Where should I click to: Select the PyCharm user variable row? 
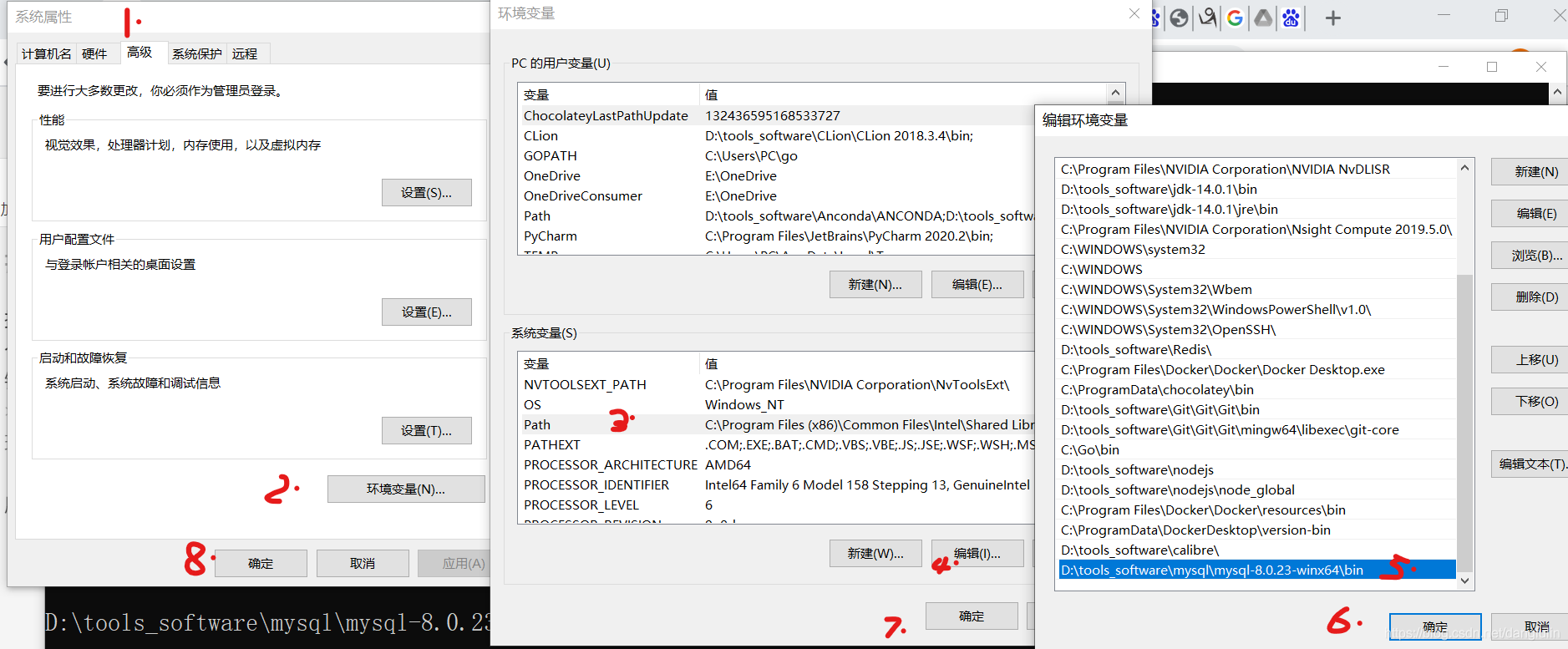(777, 236)
